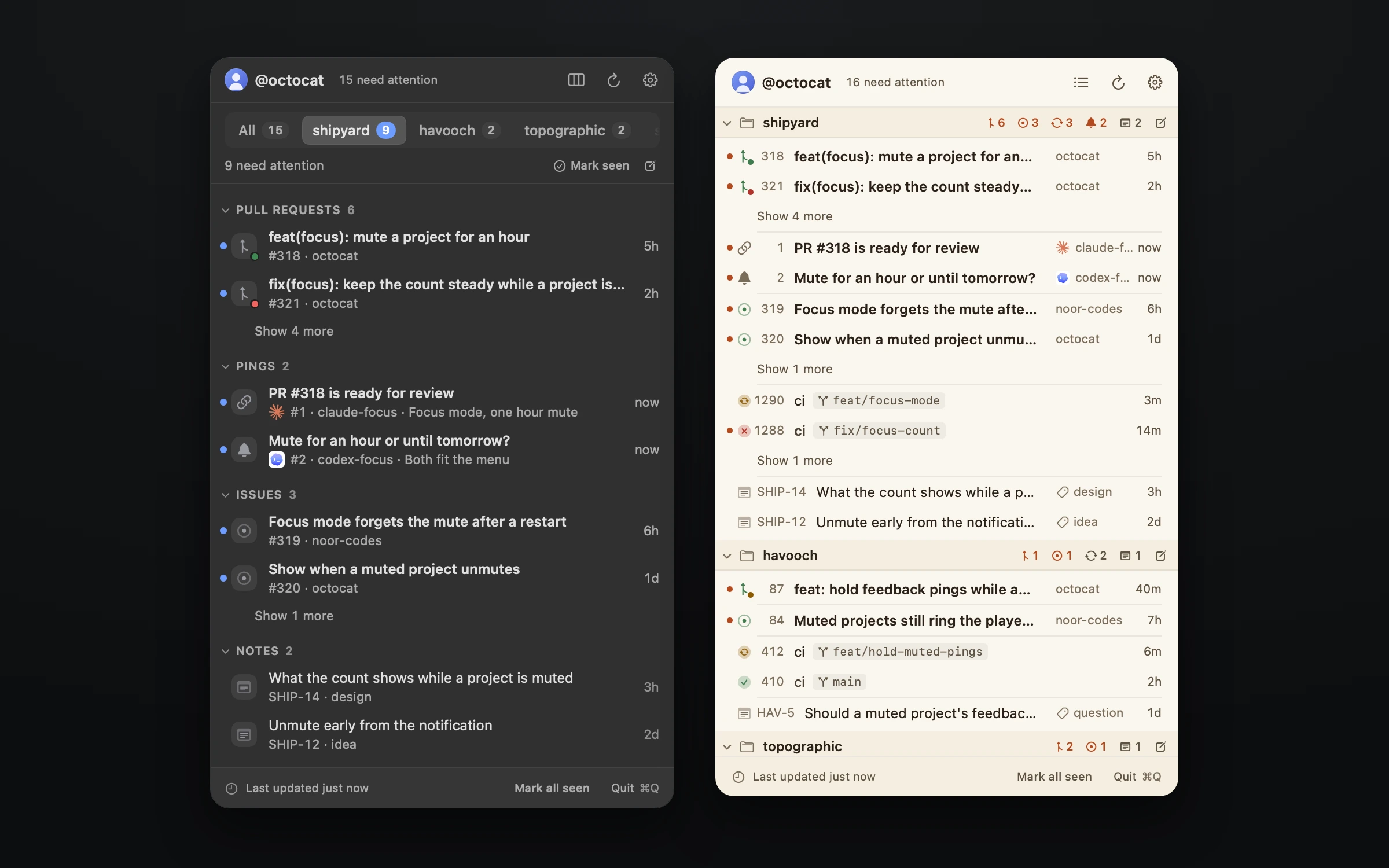Click topographic pull request count badge 2
The height and width of the screenshot is (868, 1389).
click(x=1064, y=746)
